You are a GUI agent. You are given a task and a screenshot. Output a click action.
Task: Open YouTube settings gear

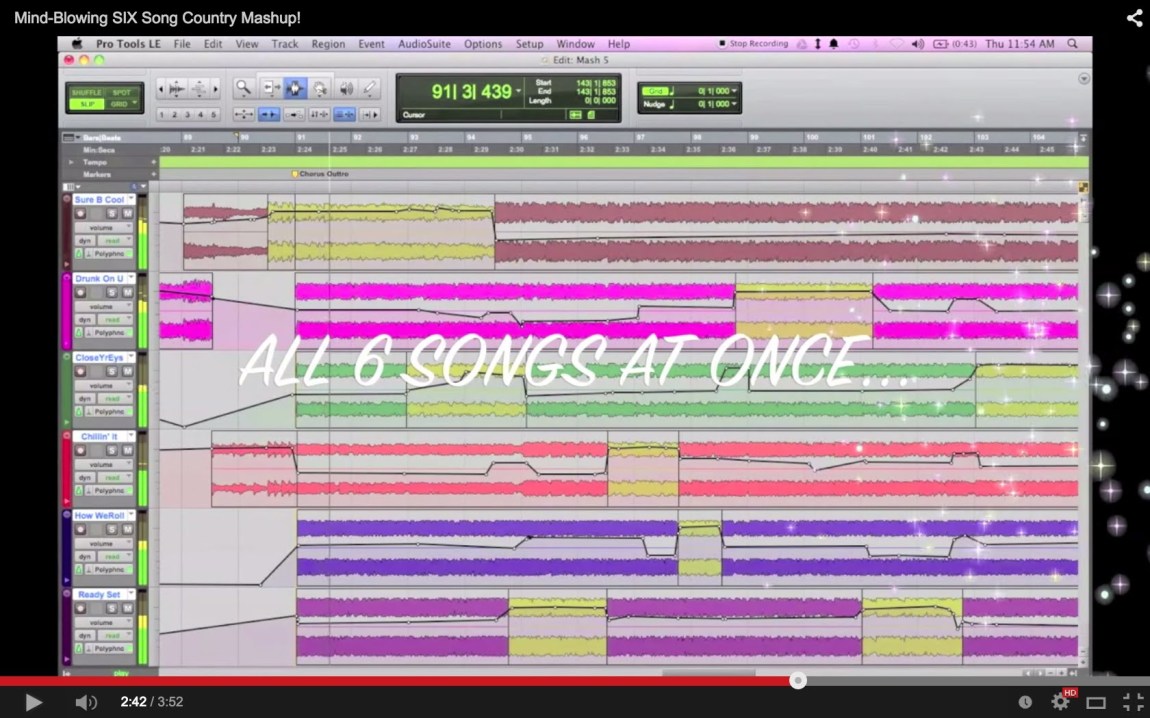[x=1060, y=702]
